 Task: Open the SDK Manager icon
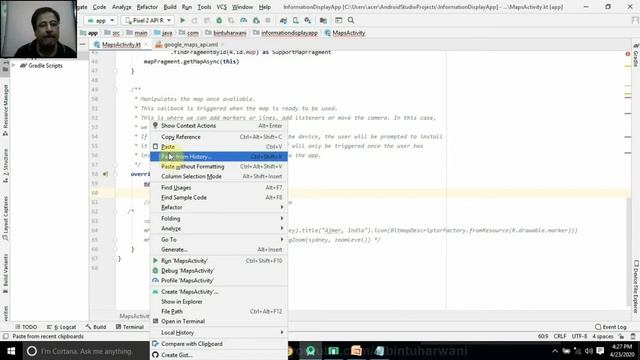click(x=308, y=20)
